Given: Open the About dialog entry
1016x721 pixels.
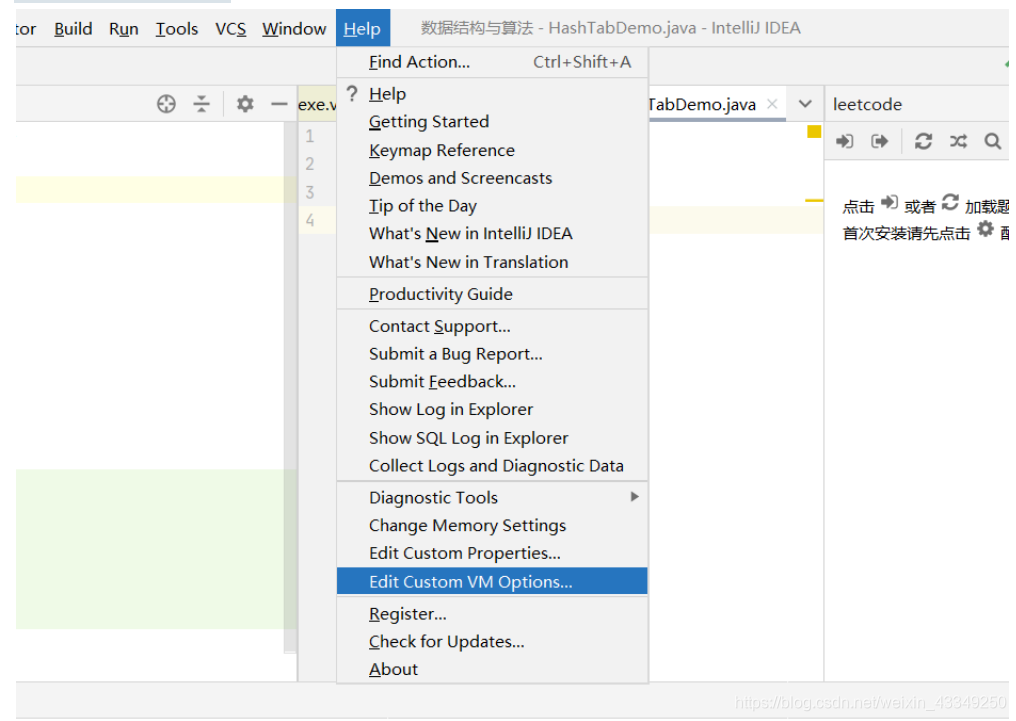Looking at the screenshot, I should click(x=492, y=669).
